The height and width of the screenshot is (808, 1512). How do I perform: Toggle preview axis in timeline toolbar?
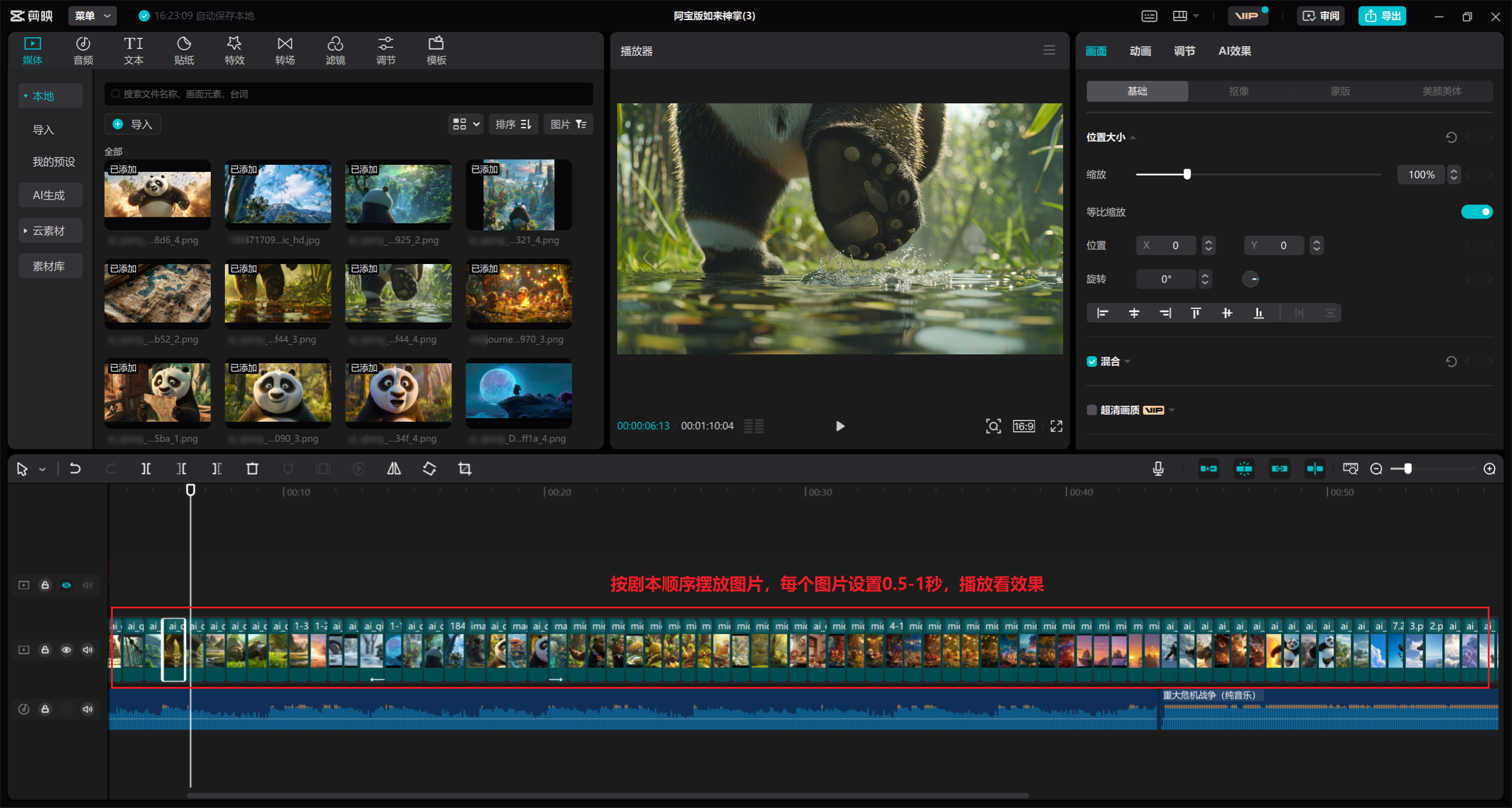point(1315,469)
